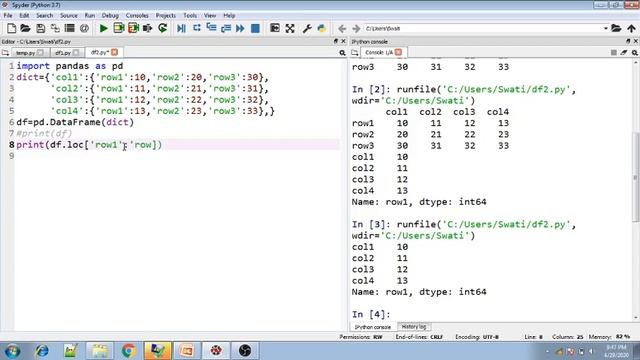Clear console with the eraser icon
This screenshot has width=640, height=360.
624,53
